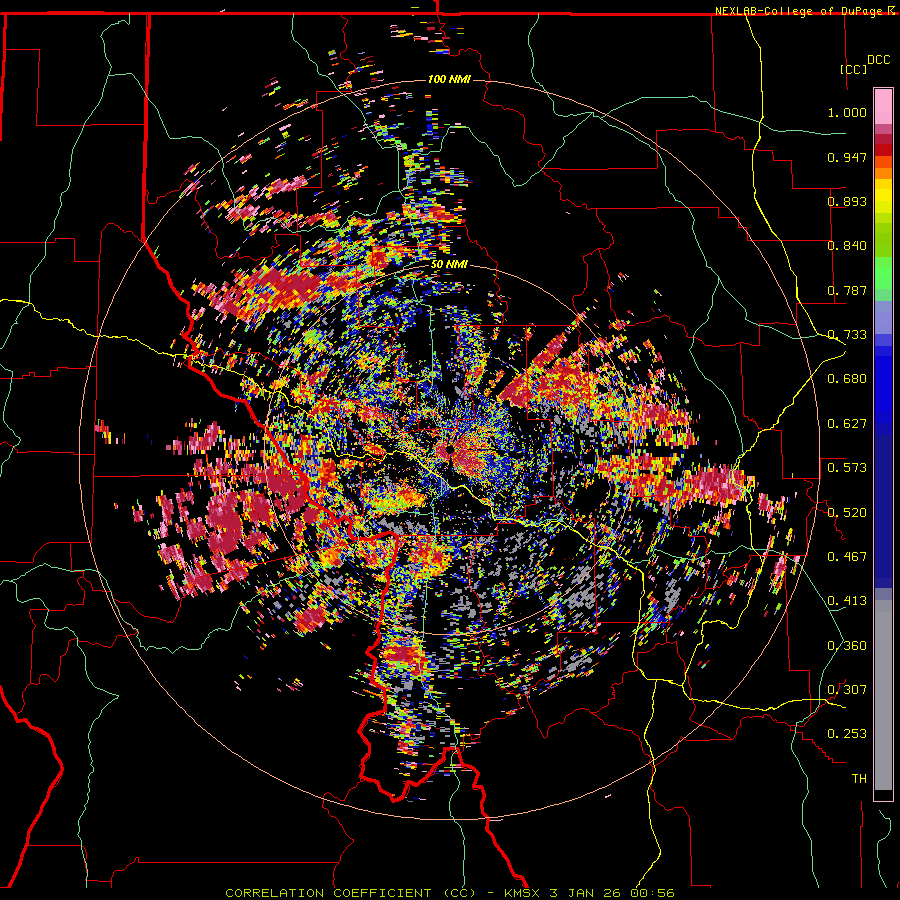This screenshot has height=900, width=900.
Task: Click the 0.733 scale value
Action: [847, 335]
